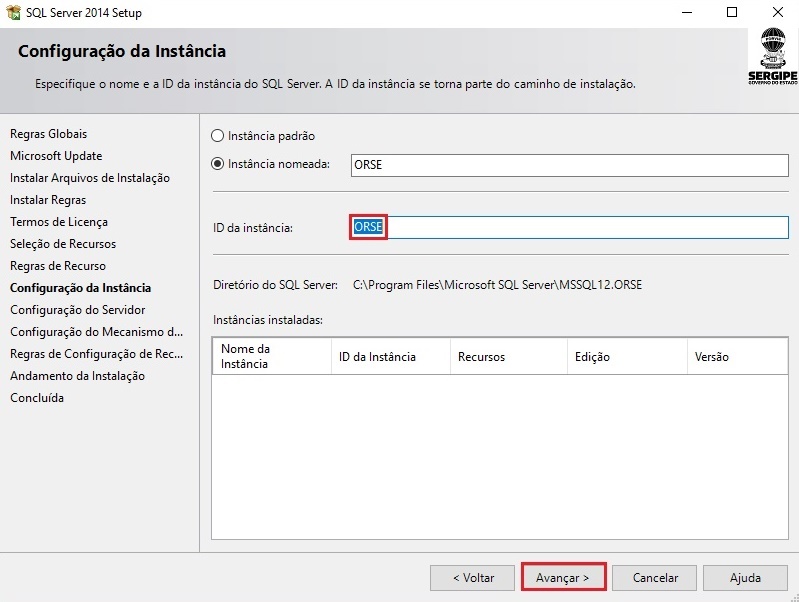Maximize the setup window
The width and height of the screenshot is (799, 602).
pyautogui.click(x=732, y=13)
